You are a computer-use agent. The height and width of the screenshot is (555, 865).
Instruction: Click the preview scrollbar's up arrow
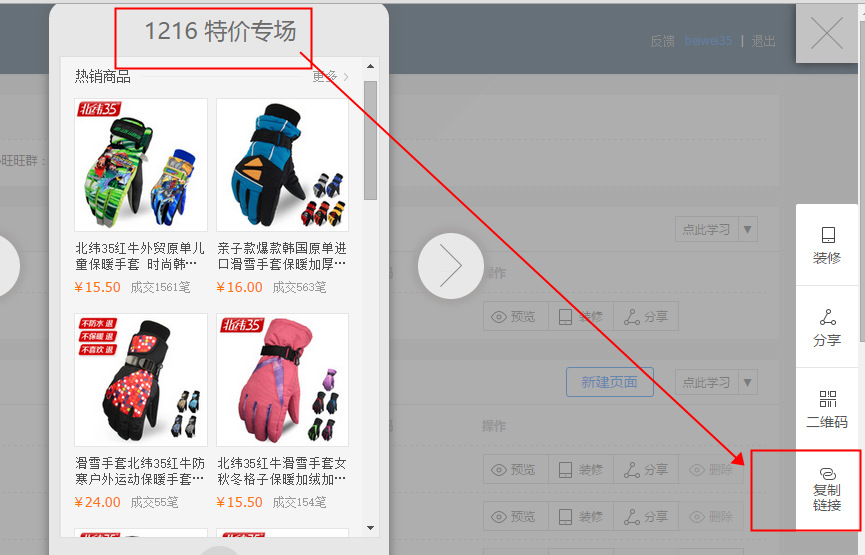pyautogui.click(x=370, y=68)
